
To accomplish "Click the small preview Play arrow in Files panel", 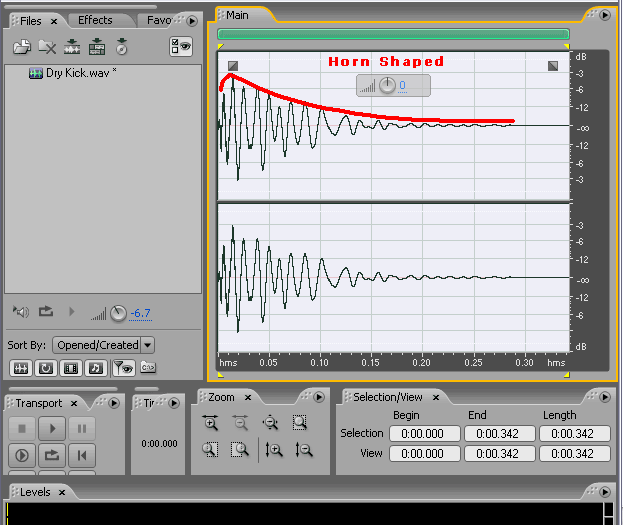I will pos(72,312).
